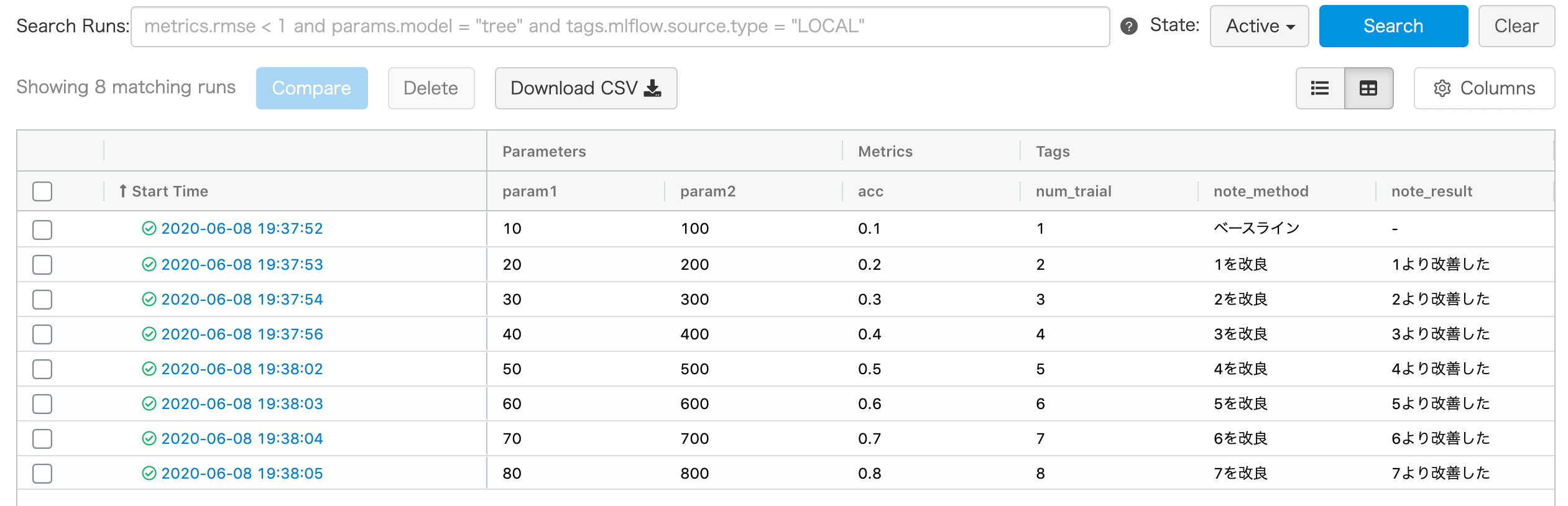Click the Parameters group header
1568x506 pixels.
544,152
